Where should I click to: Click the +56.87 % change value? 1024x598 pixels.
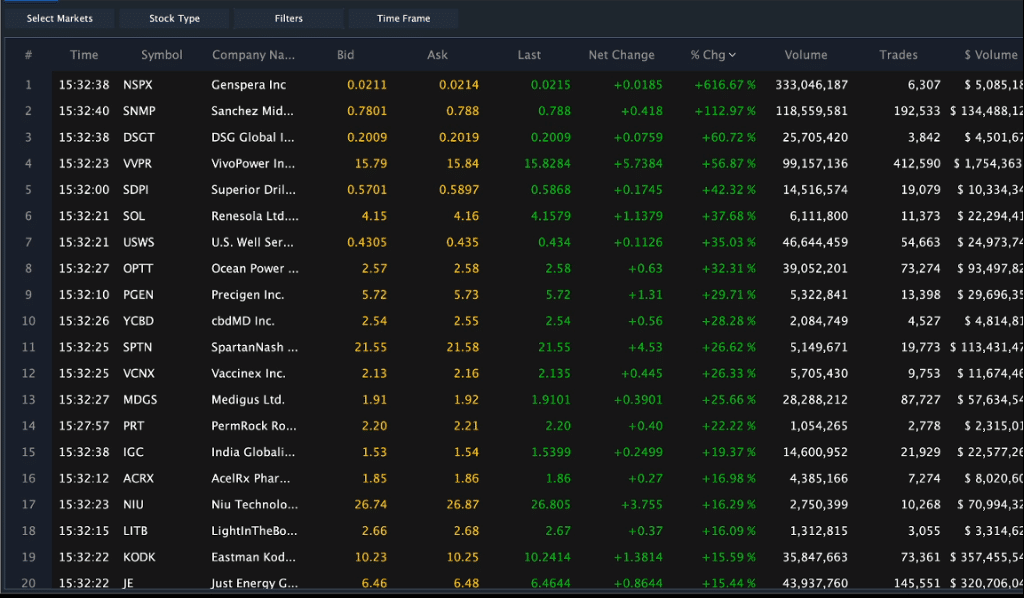pos(729,163)
